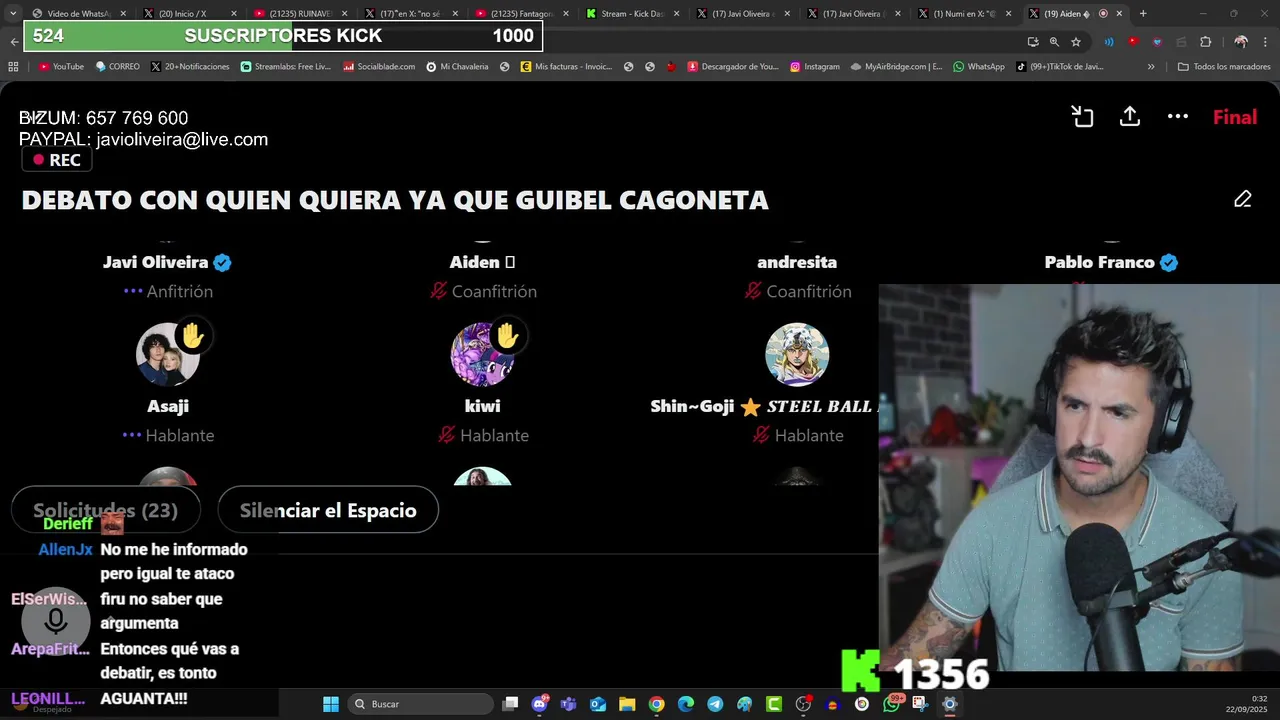Screen dimensions: 1280x720
Task: Open the Mi Chavaleria bookmark
Action: 457,67
